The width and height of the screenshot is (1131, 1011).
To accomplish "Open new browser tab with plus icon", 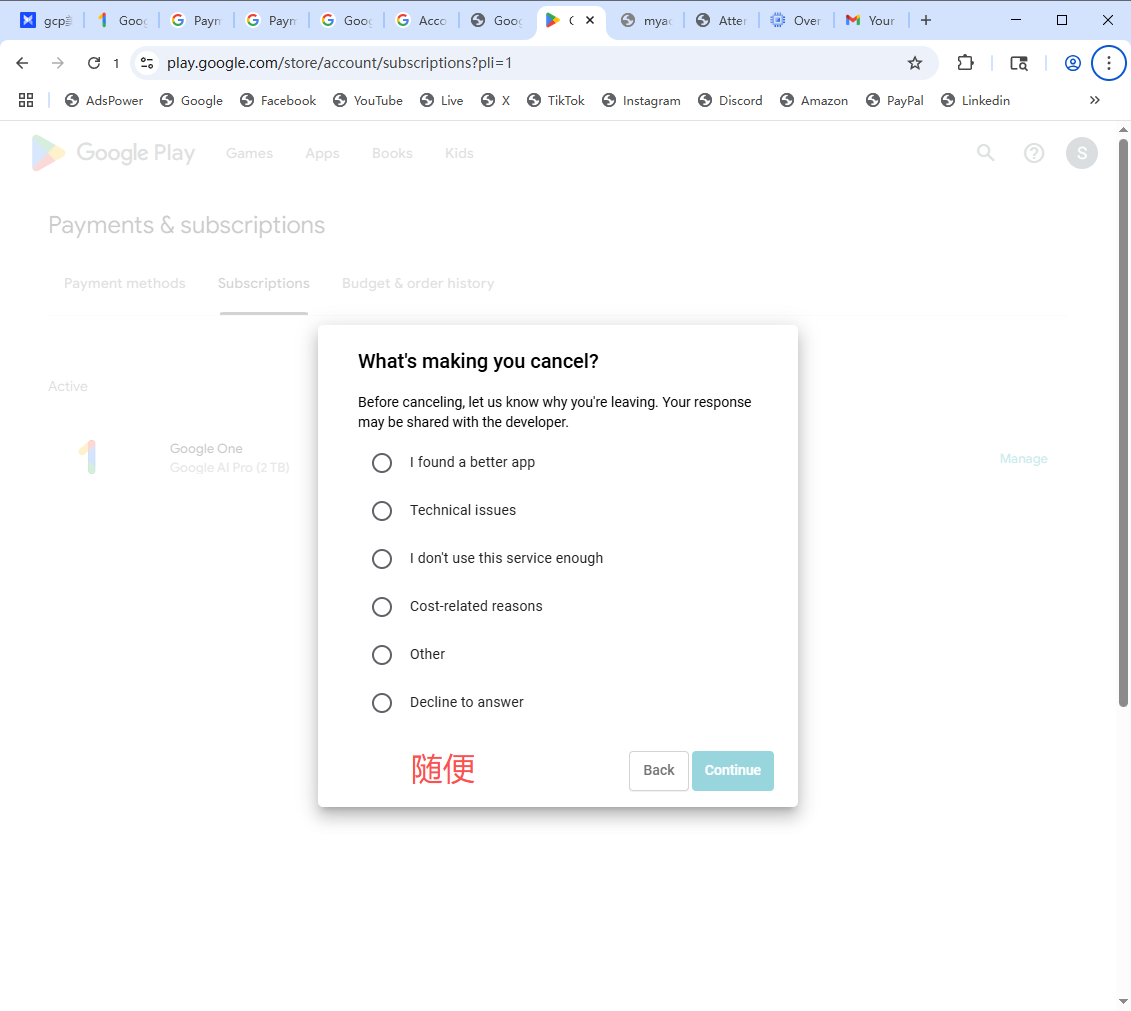I will 926,20.
